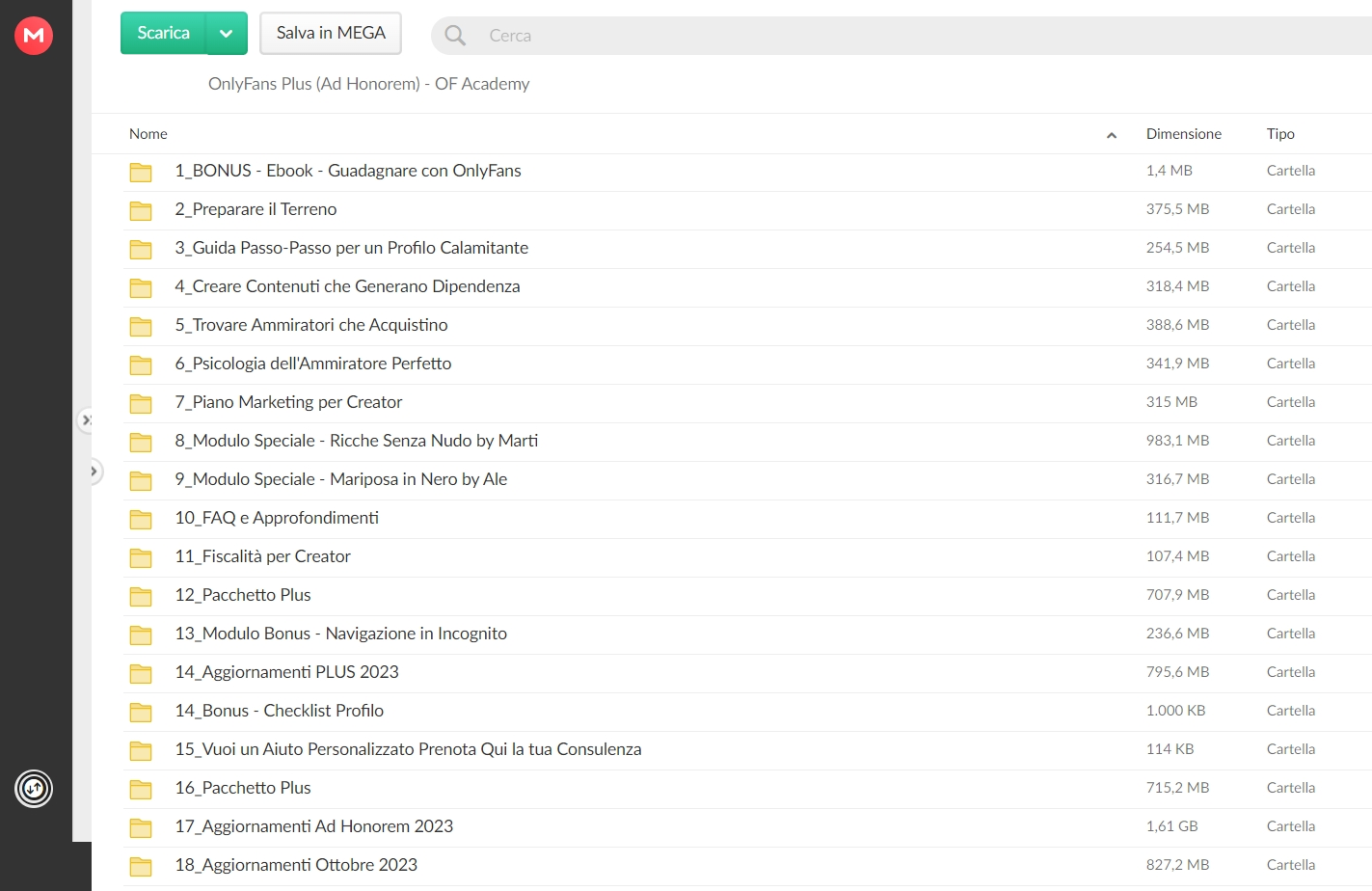Image resolution: width=1372 pixels, height=891 pixels.
Task: Open the OnlyFans Plus breadcrumb path
Action: click(x=368, y=84)
